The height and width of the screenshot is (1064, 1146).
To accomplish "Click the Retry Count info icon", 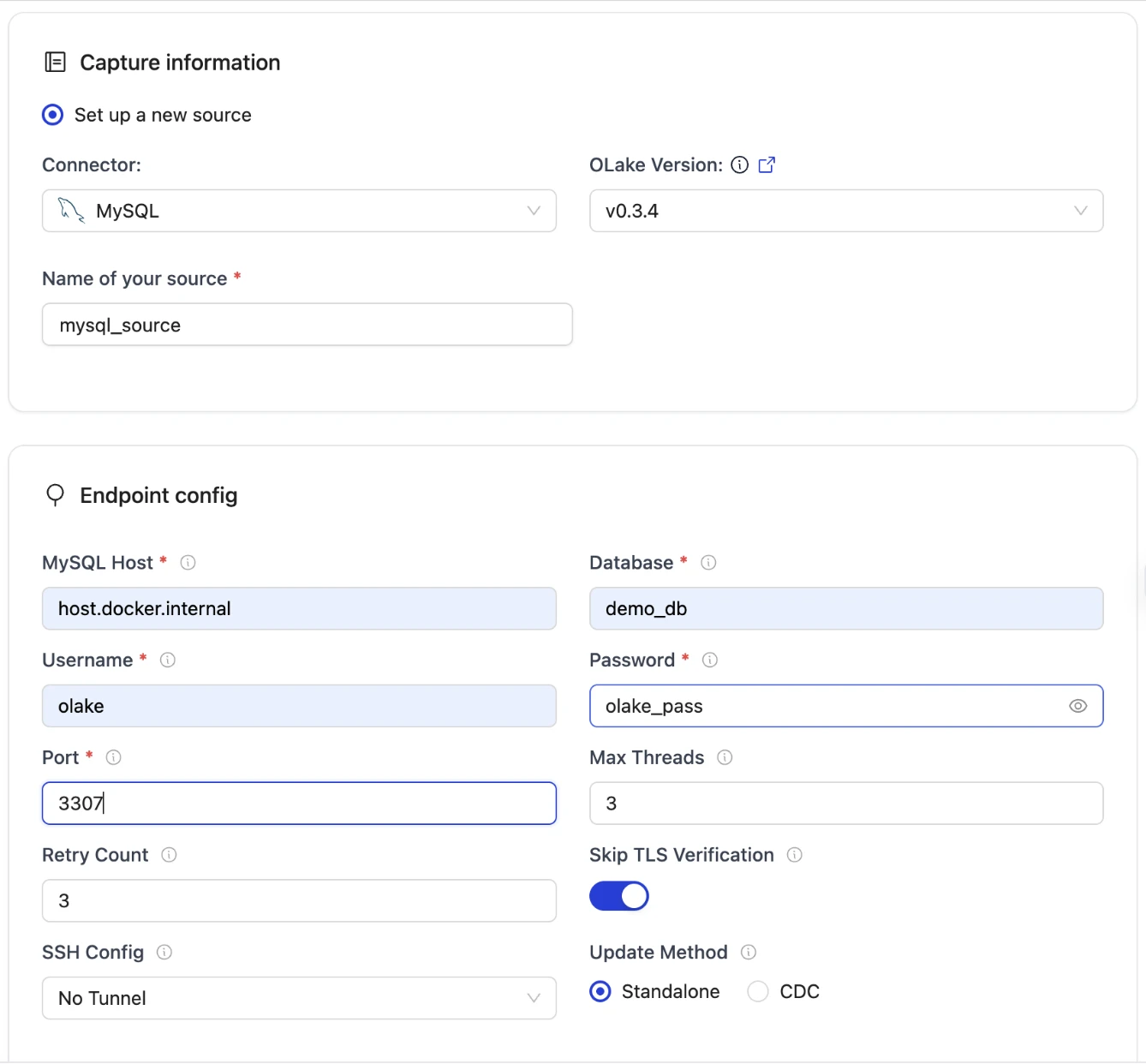I will click(x=169, y=855).
